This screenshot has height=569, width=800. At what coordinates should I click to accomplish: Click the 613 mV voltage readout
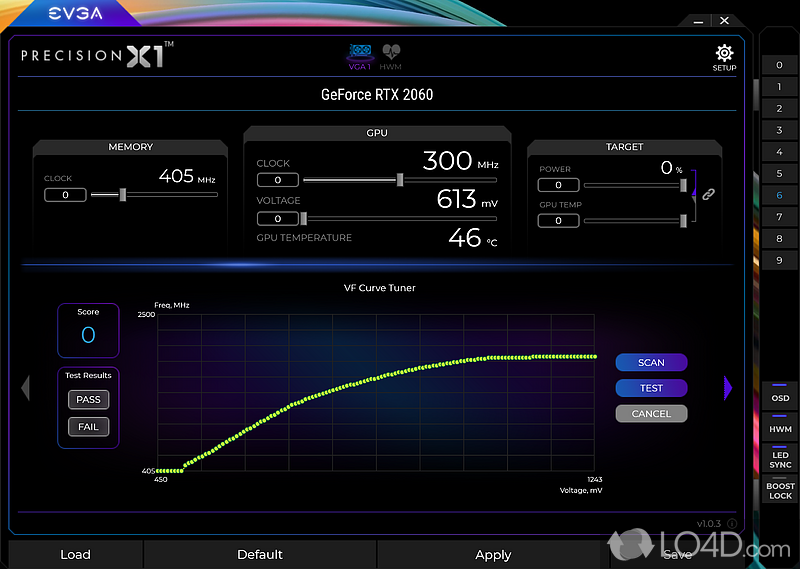pyautogui.click(x=467, y=199)
